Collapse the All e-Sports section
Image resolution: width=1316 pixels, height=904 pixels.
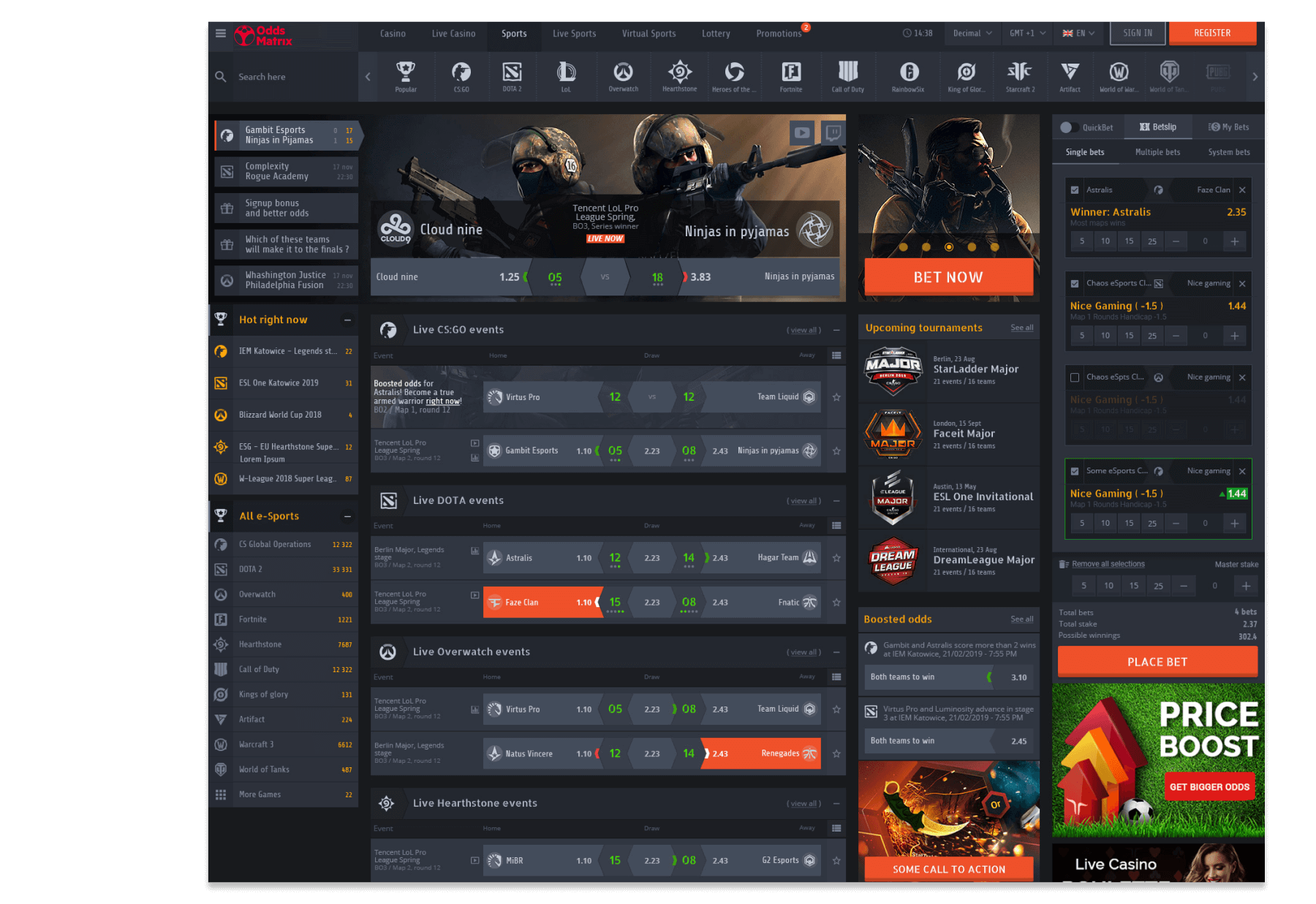click(348, 516)
